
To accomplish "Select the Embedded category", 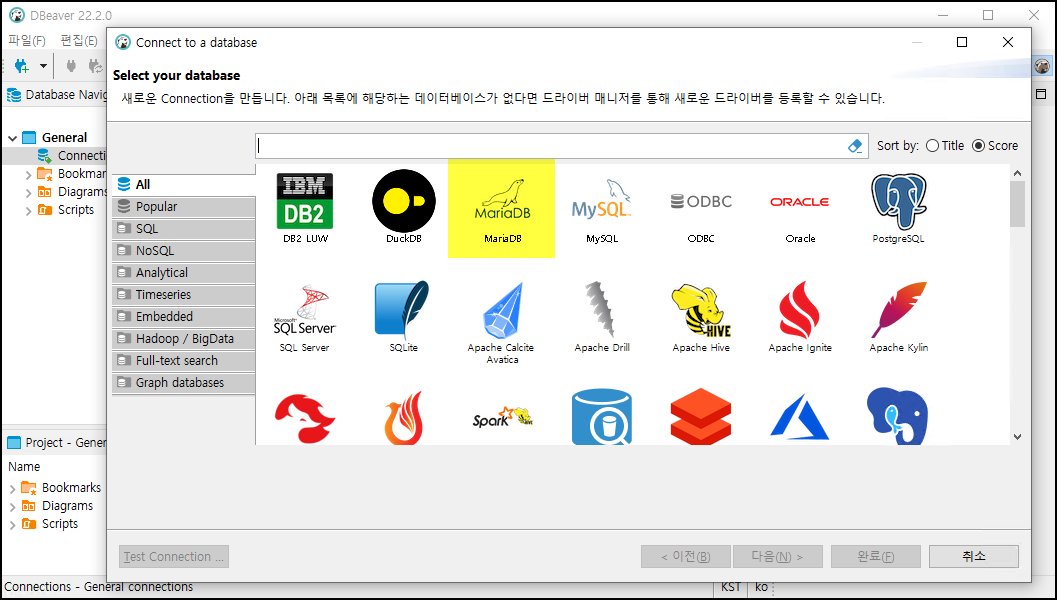I will click(183, 317).
